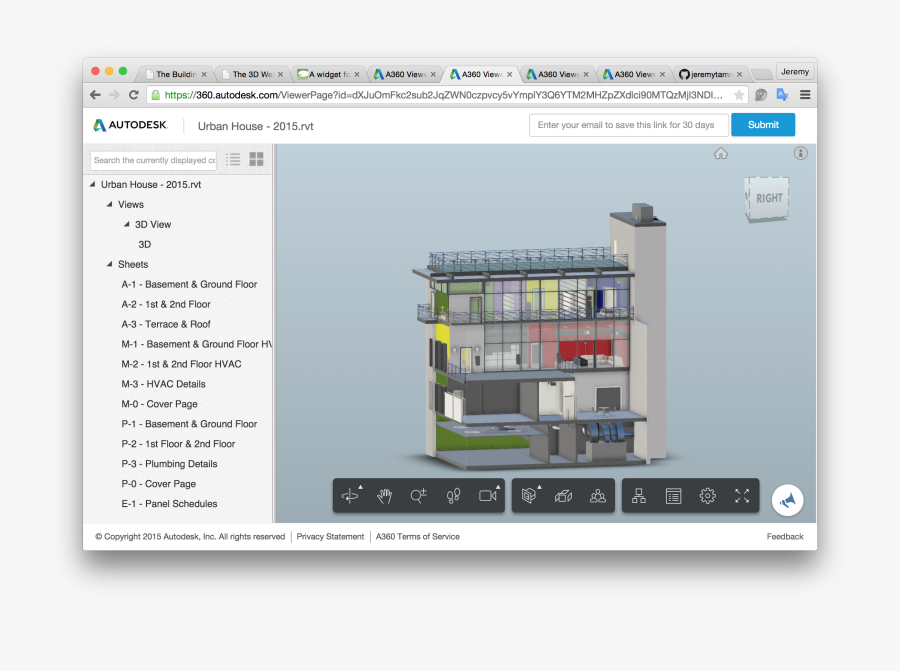Click the Submit button
Image resolution: width=900 pixels, height=671 pixels.
coord(763,125)
